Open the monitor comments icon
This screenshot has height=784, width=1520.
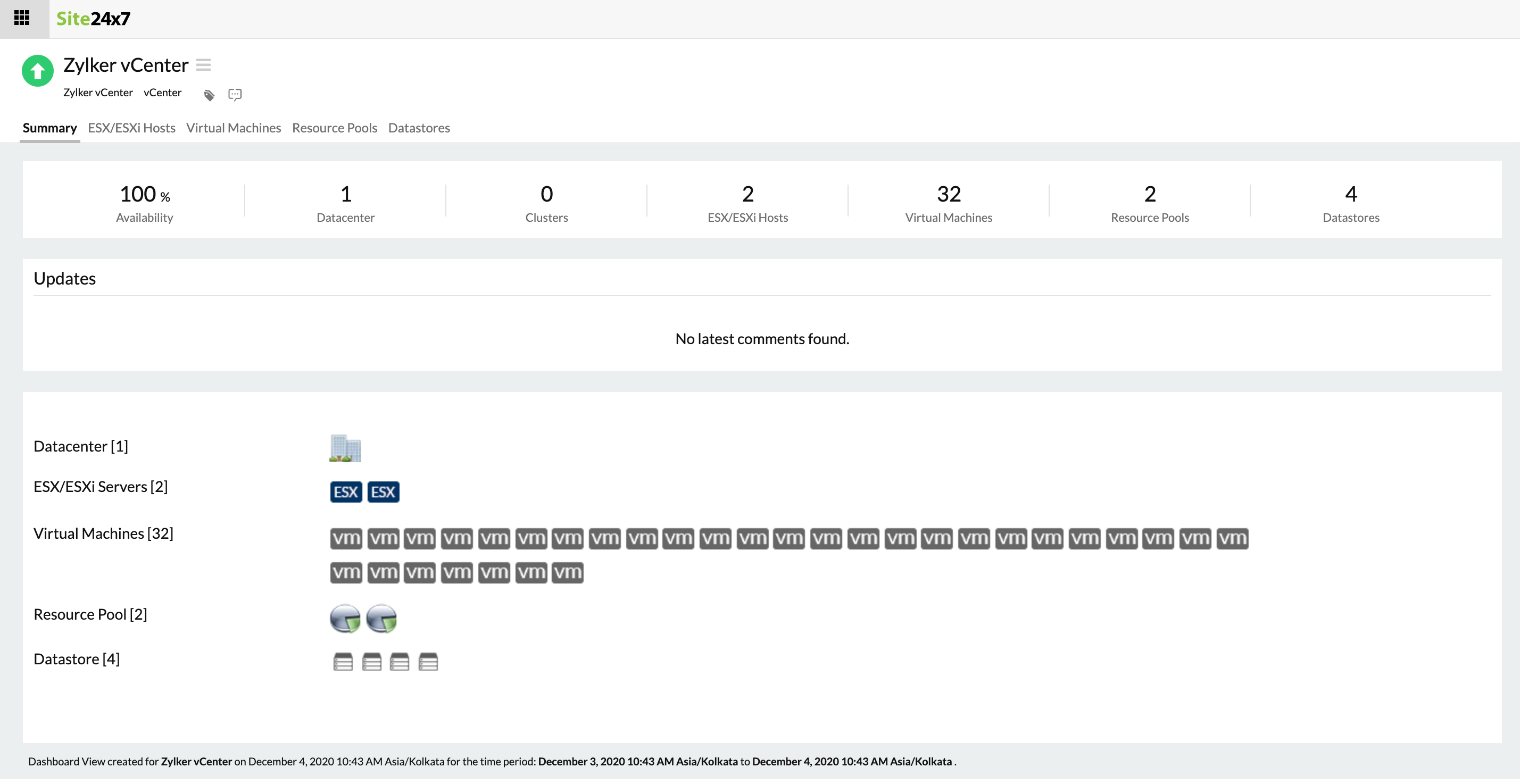coord(234,94)
